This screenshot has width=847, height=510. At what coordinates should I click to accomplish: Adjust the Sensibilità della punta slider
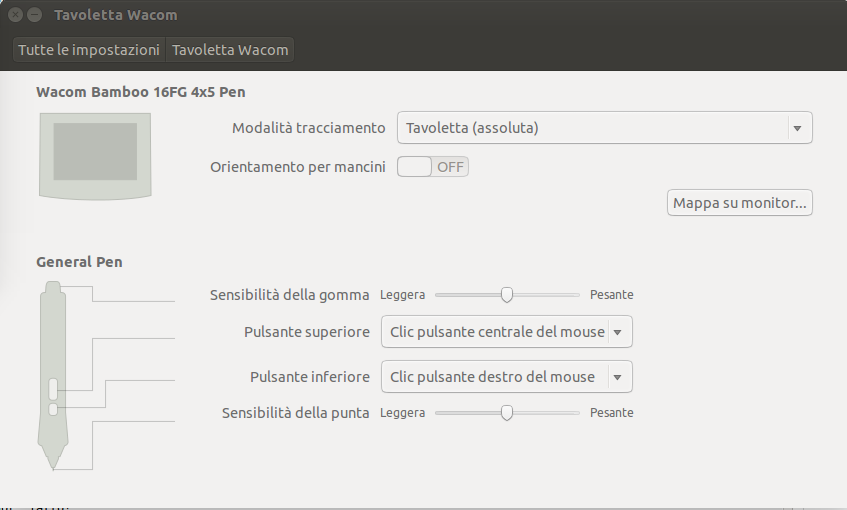pyautogui.click(x=507, y=413)
